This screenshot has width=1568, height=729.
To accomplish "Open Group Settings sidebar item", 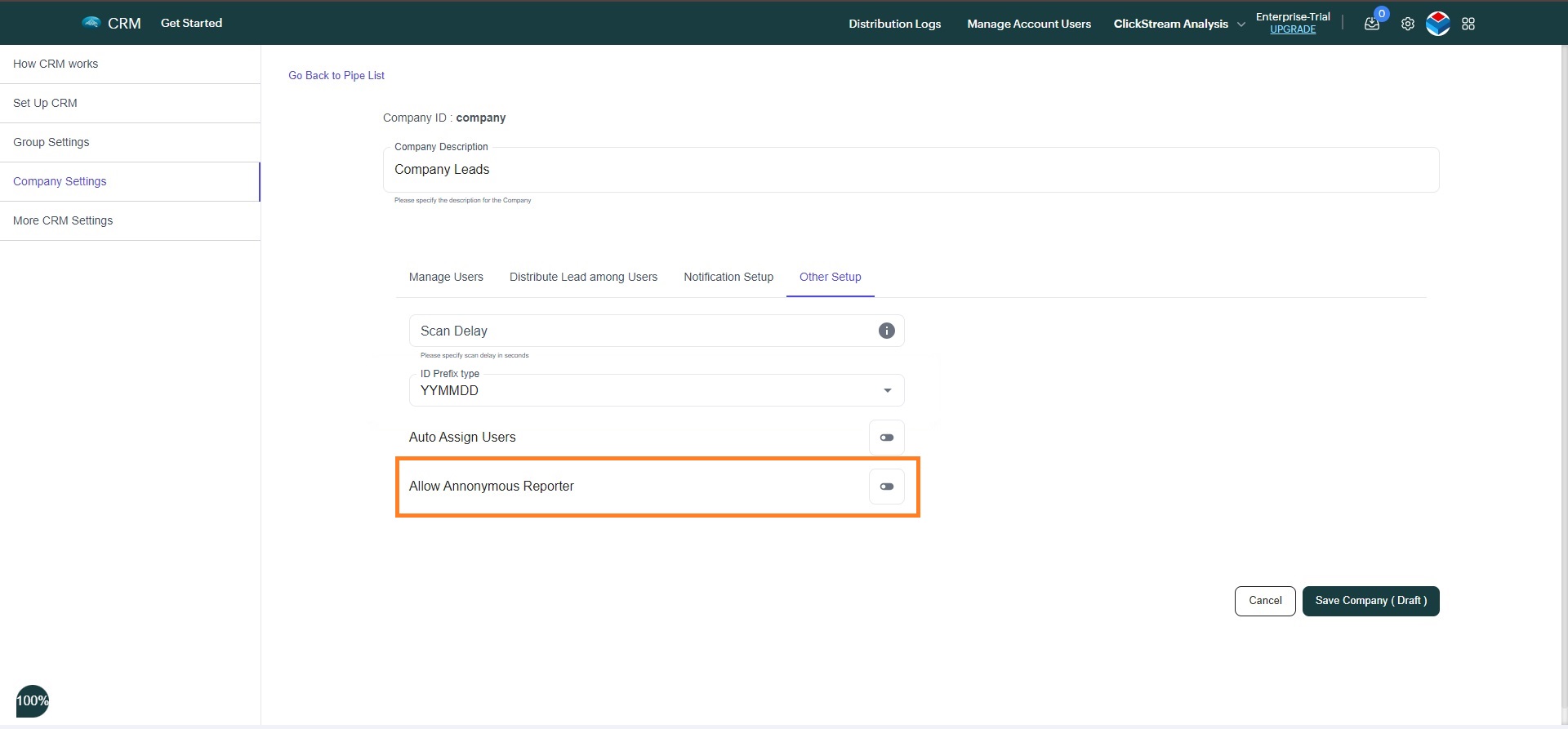I will [x=130, y=142].
